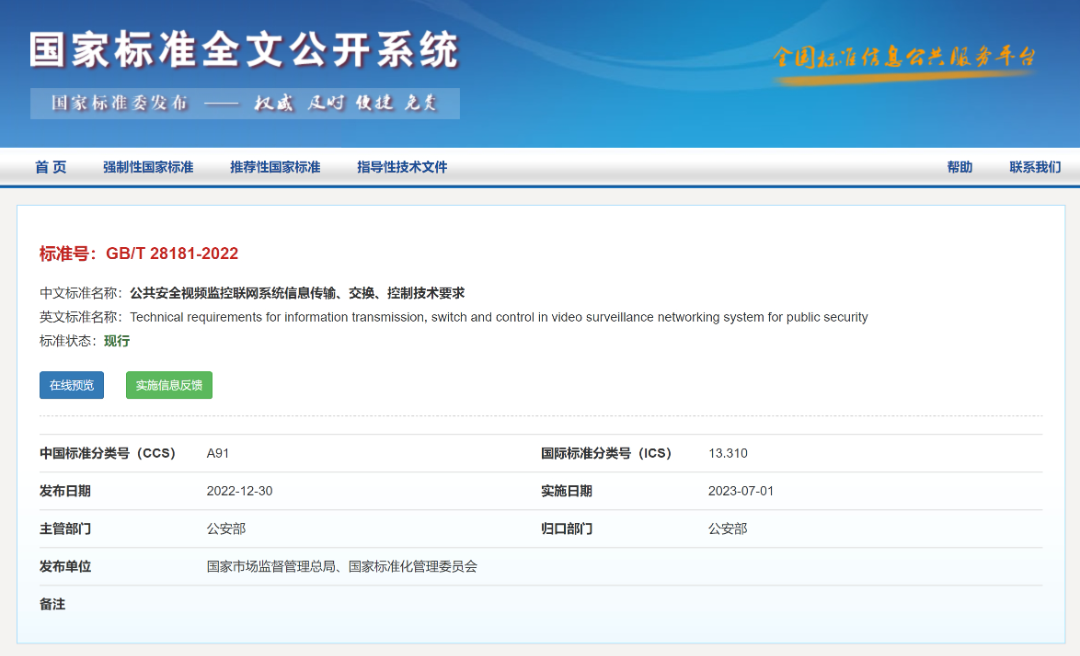Viewport: 1080px width, 656px height.
Task: Click the 全国标准信息公共服务平台 calligraphy logo
Action: (903, 58)
